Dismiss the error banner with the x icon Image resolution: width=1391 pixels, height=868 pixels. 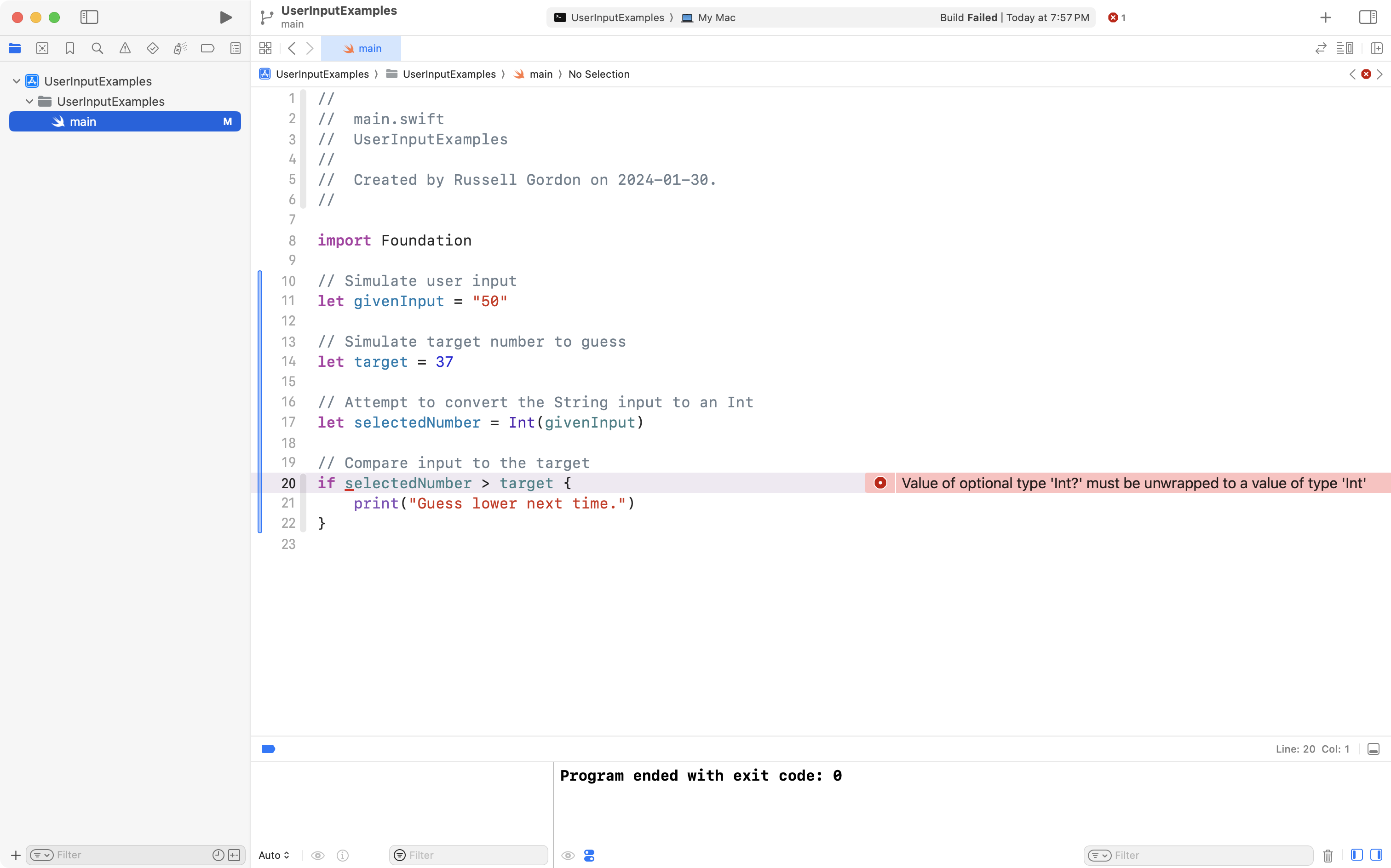click(x=1366, y=74)
